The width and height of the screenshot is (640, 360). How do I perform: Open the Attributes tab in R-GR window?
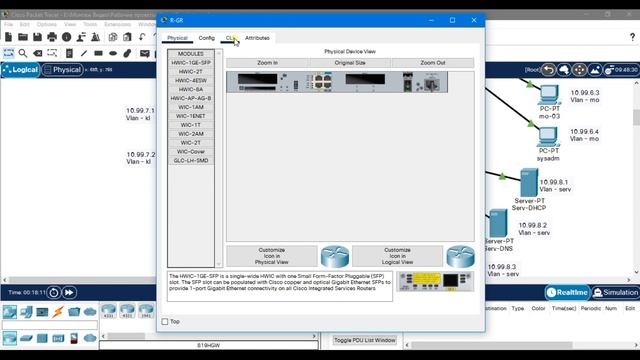[257, 38]
